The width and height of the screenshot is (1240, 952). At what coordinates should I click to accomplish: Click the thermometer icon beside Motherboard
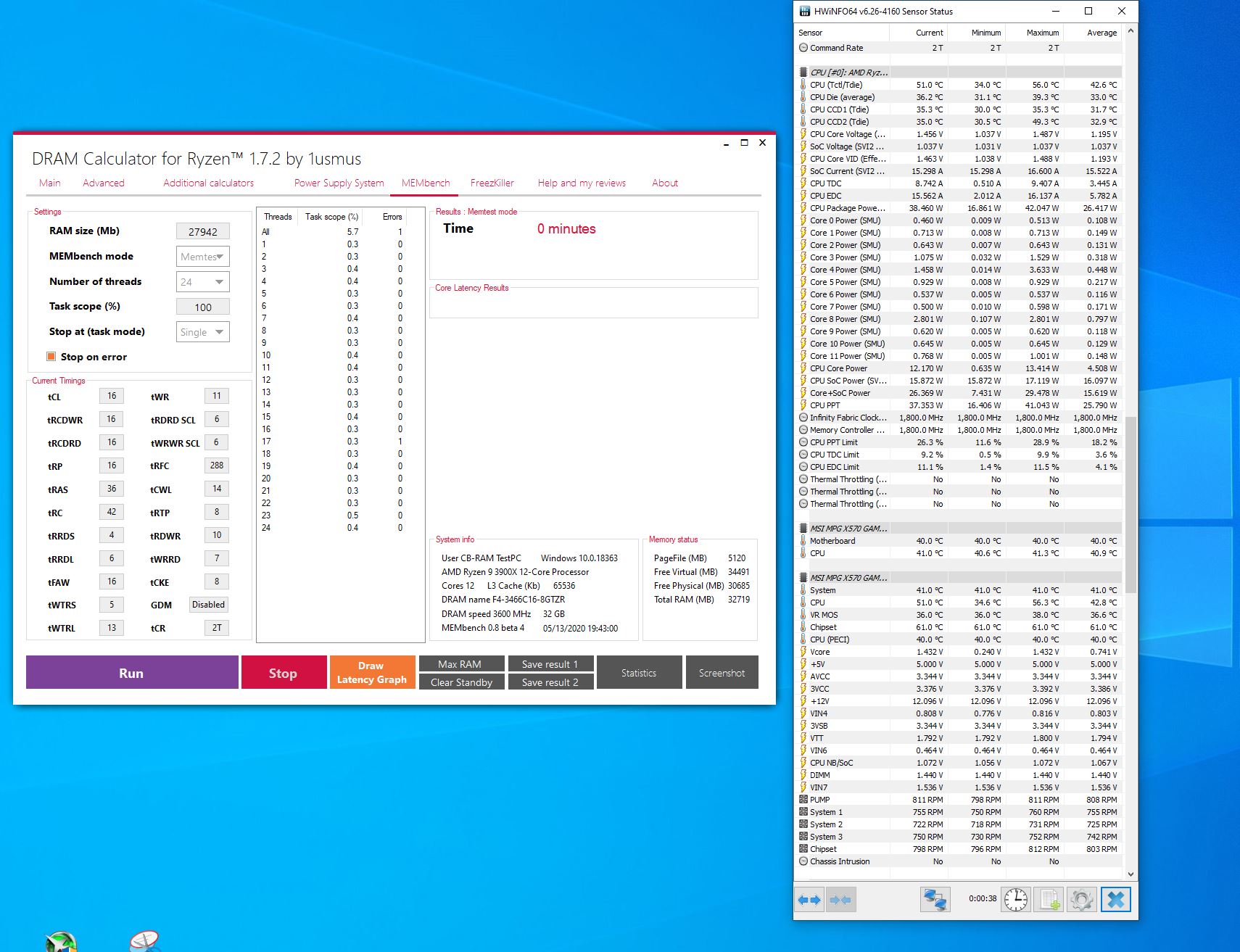point(803,541)
